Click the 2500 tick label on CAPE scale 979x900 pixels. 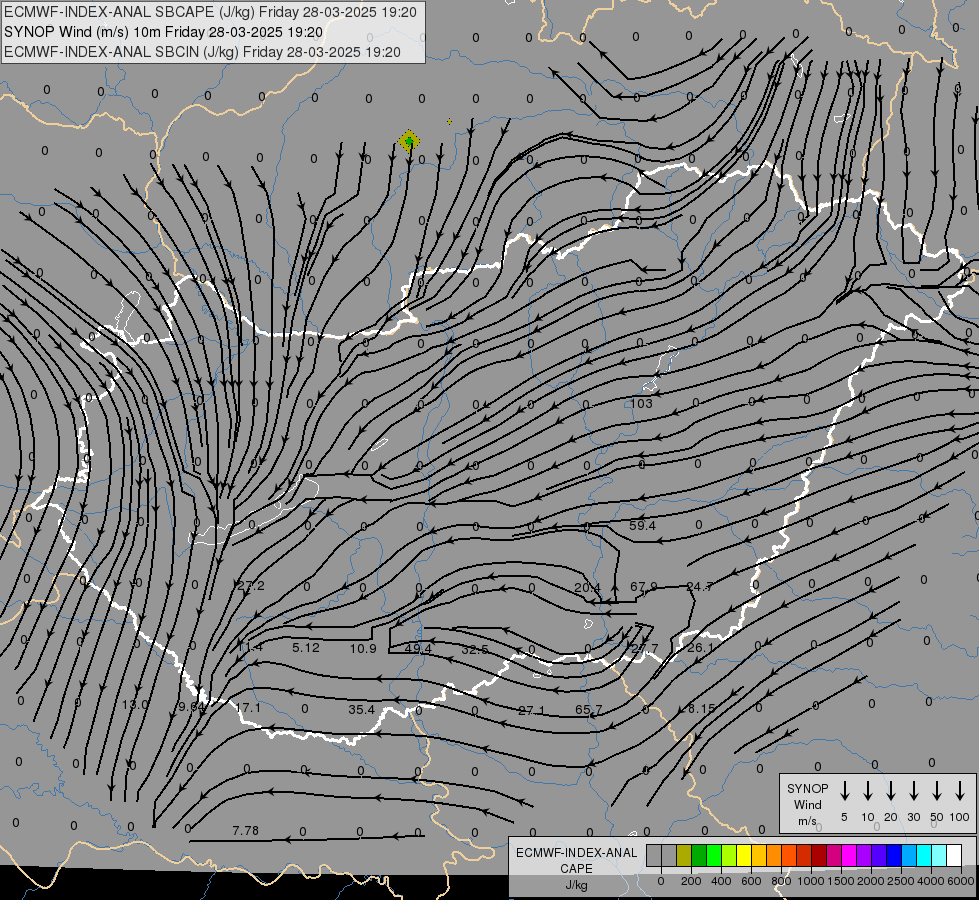pos(901,881)
